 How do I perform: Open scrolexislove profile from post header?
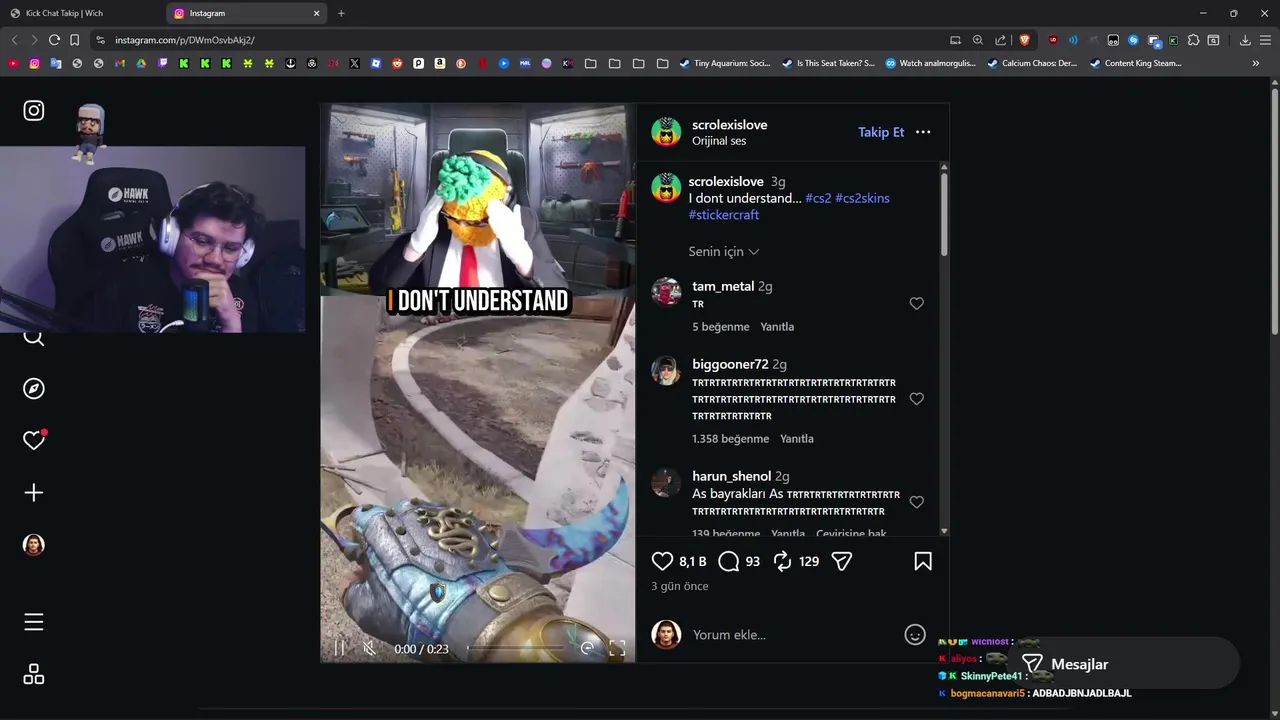[x=729, y=125]
